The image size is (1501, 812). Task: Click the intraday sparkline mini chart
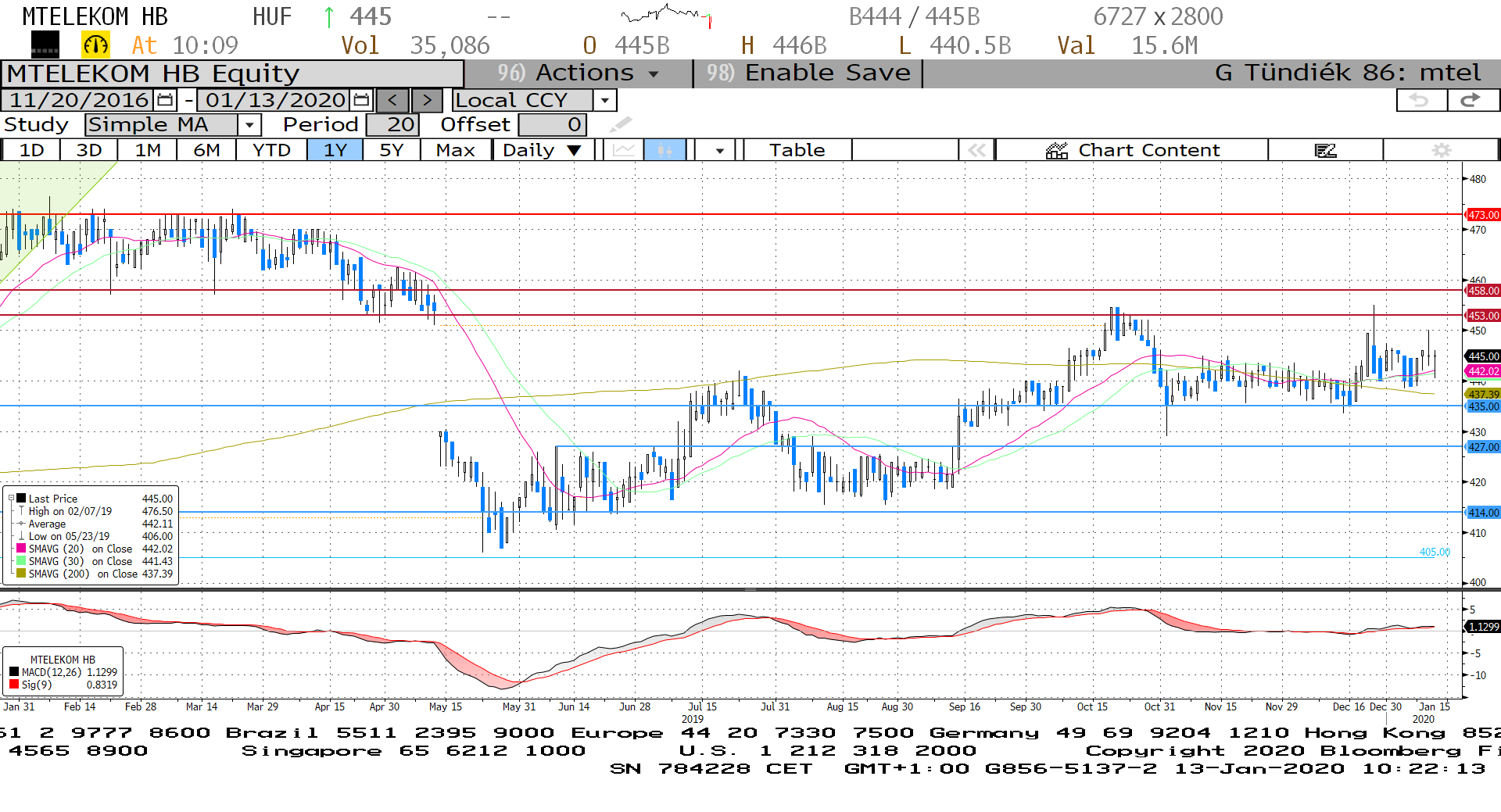(x=666, y=16)
